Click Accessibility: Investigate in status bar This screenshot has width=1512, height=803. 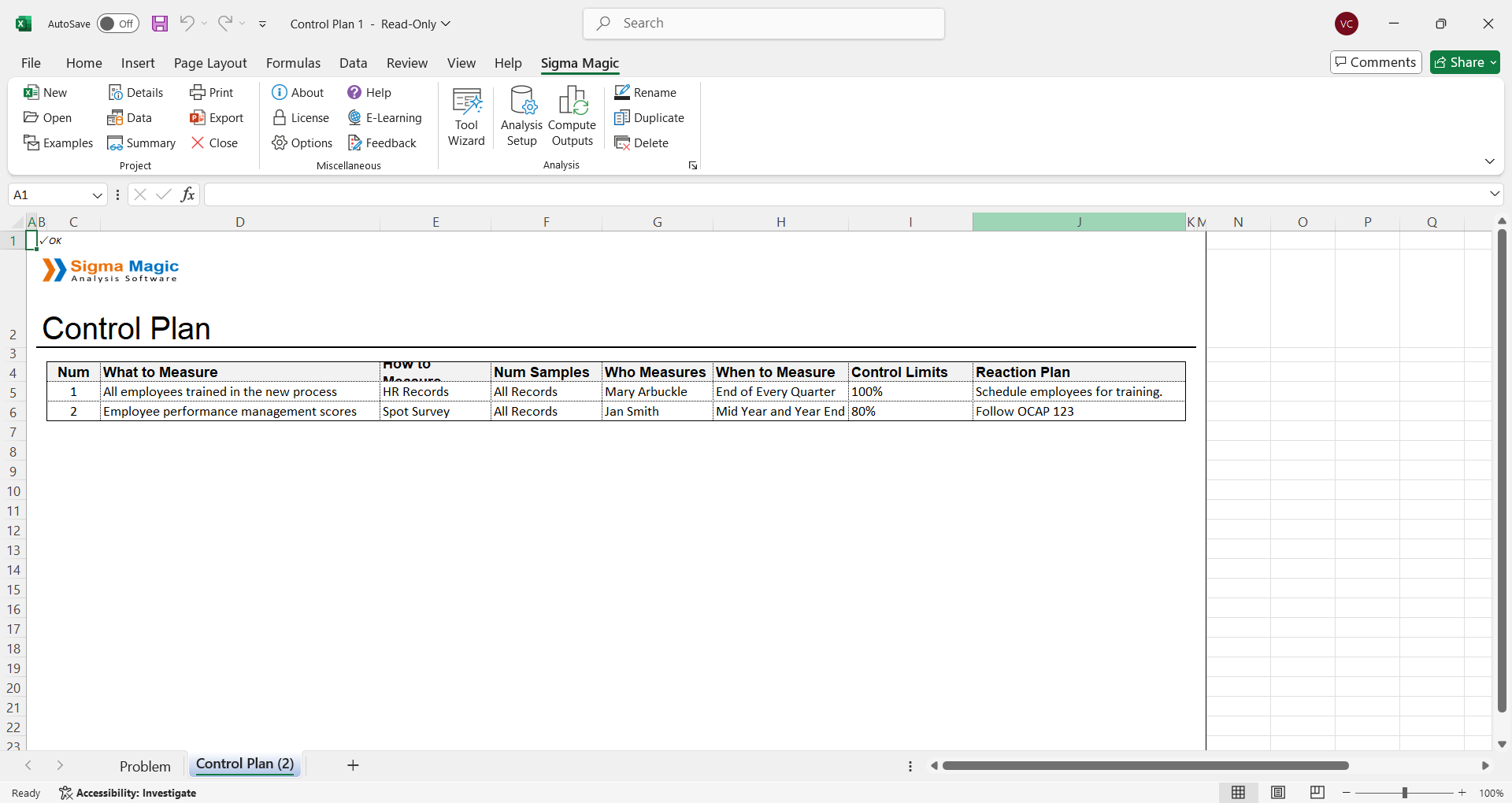click(x=128, y=793)
